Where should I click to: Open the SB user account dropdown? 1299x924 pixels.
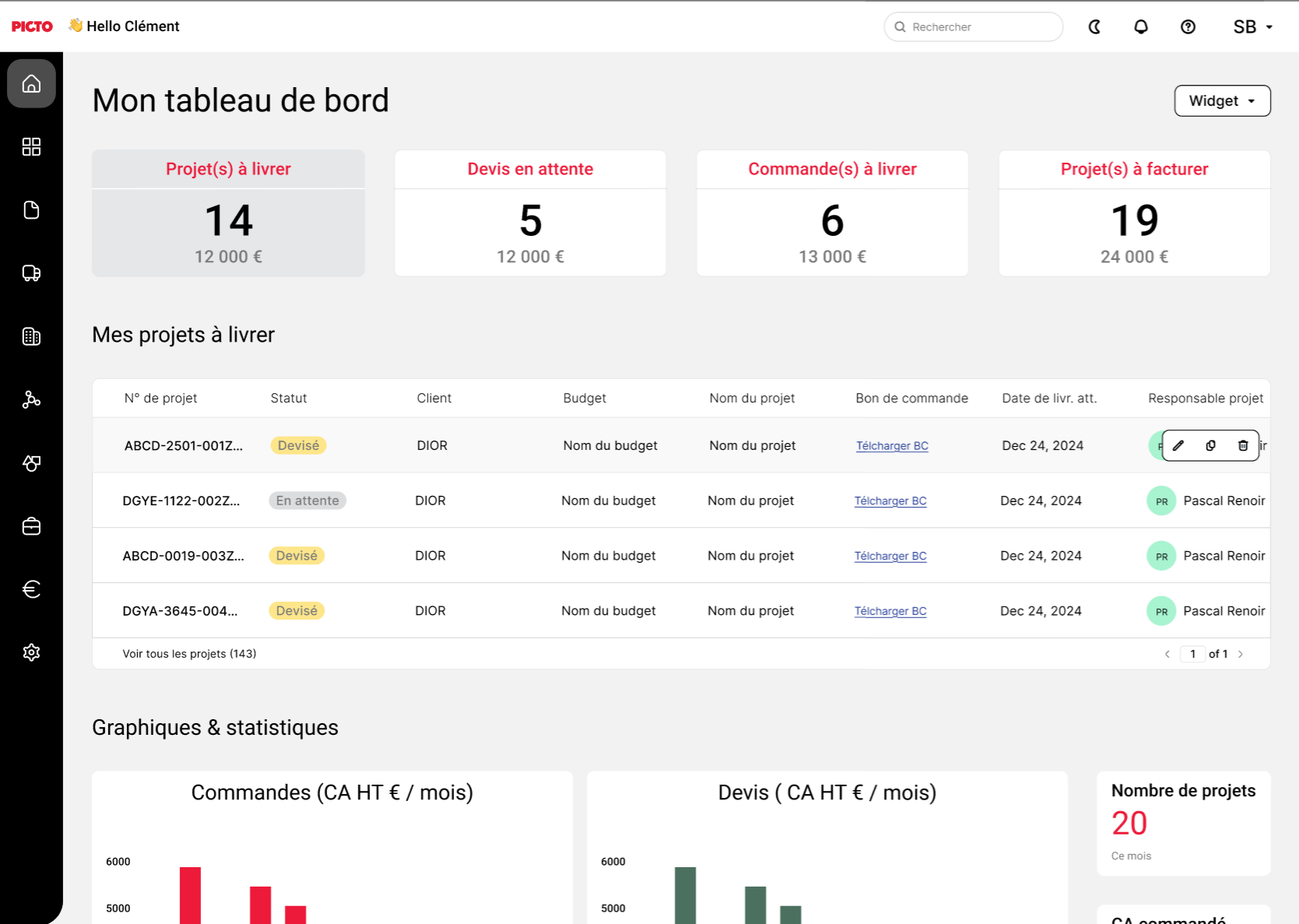pos(1252,27)
